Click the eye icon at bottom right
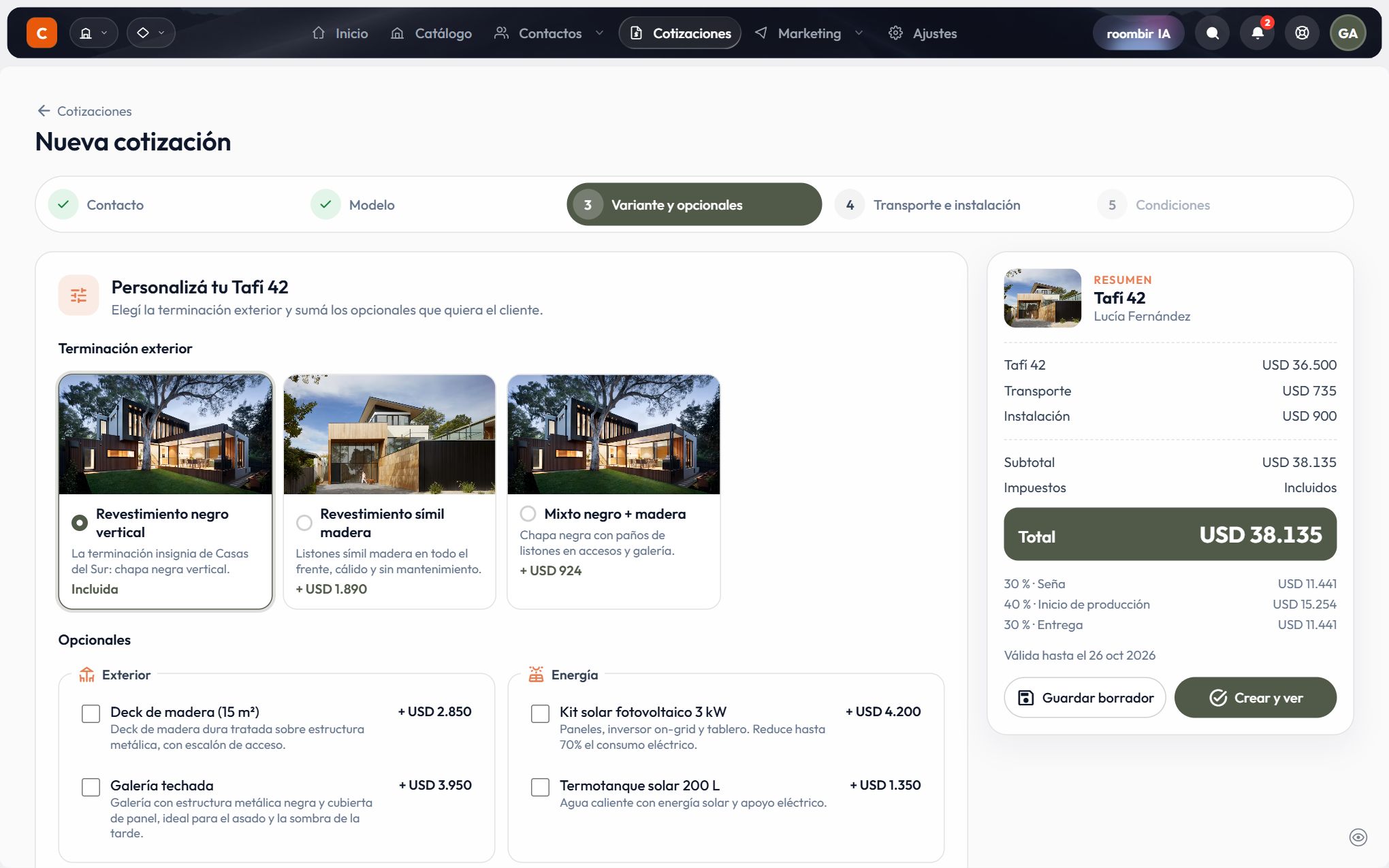1389x868 pixels. 1358,837
